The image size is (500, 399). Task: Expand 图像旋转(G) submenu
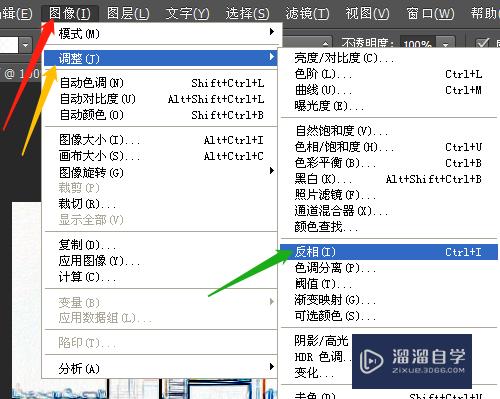[161, 172]
